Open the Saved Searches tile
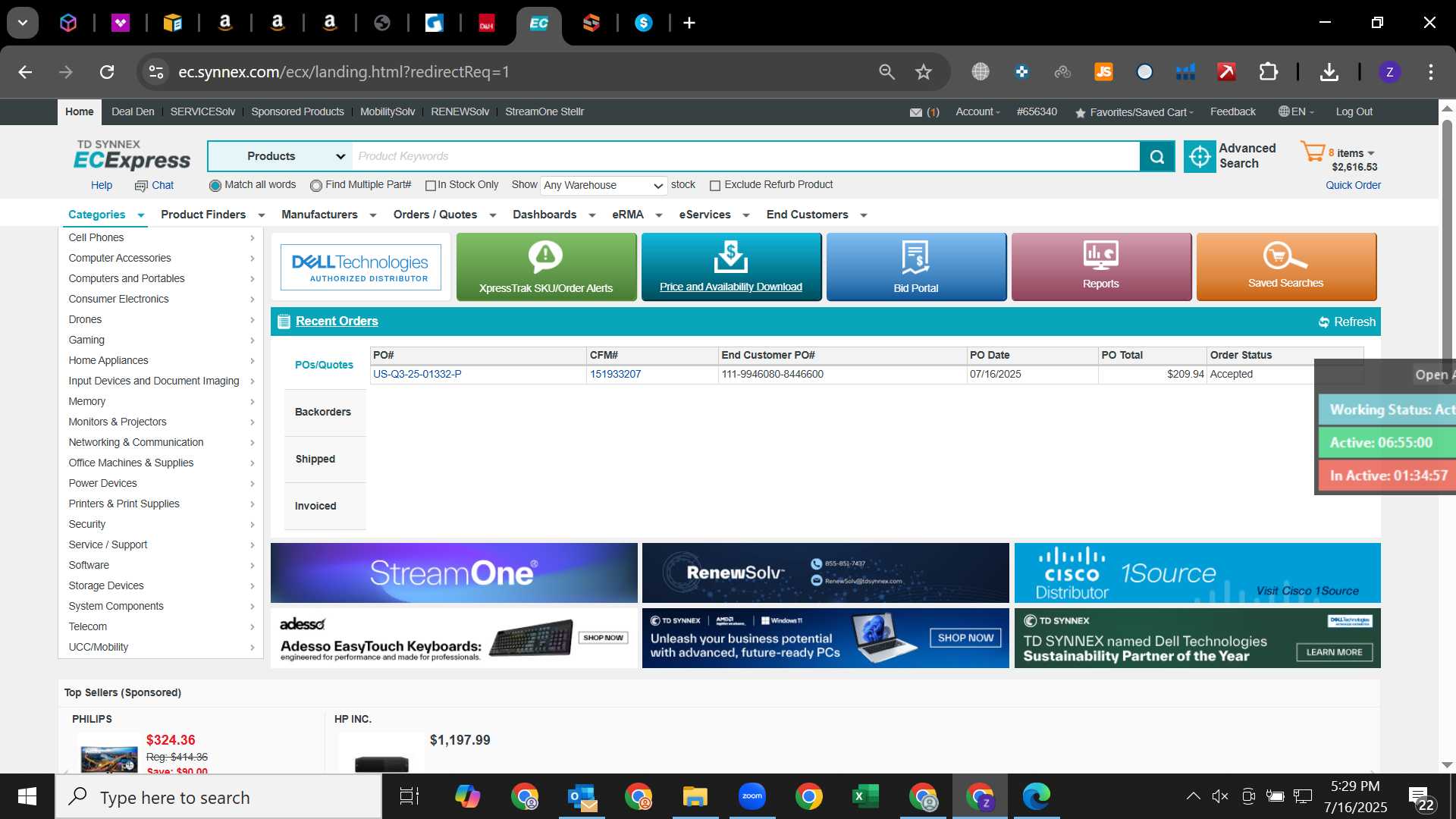Image resolution: width=1456 pixels, height=819 pixels. (x=1286, y=267)
